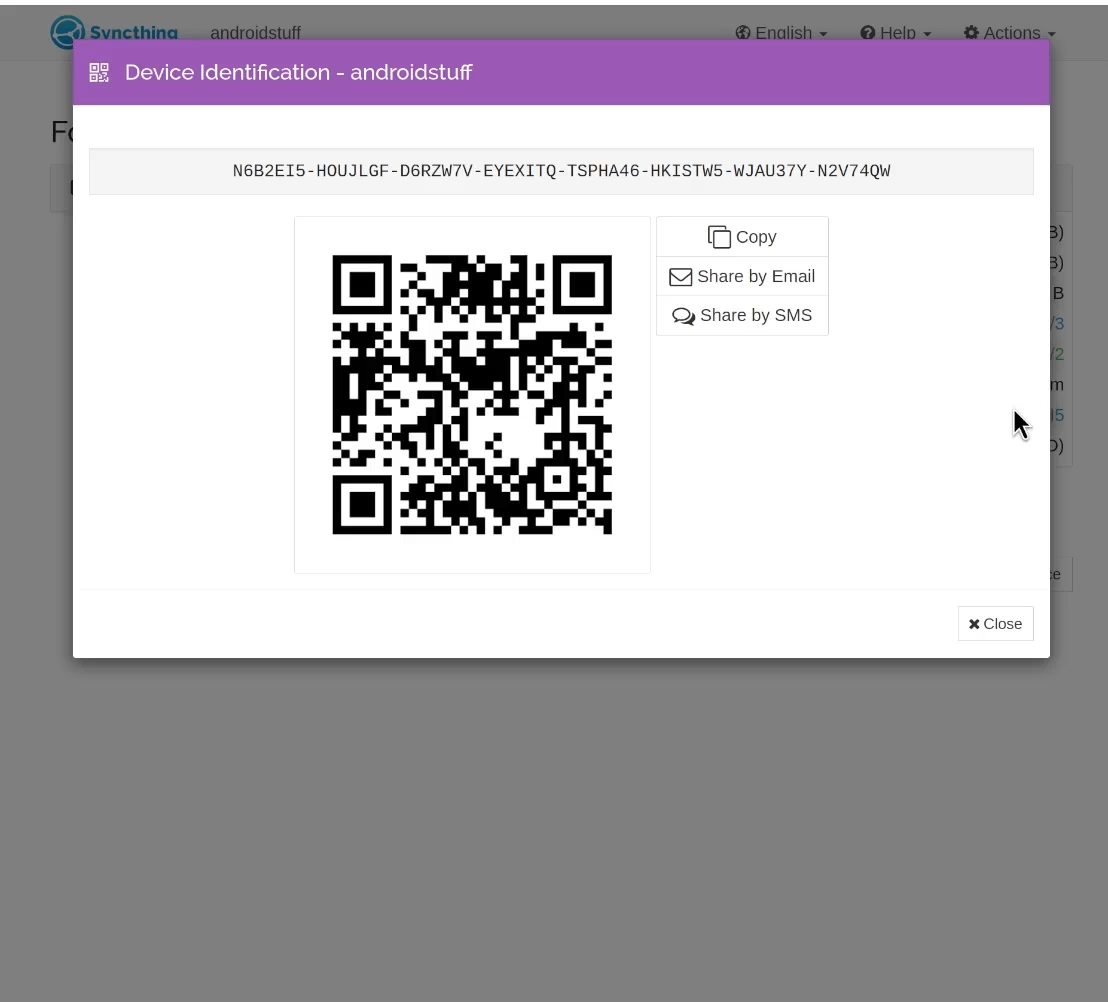This screenshot has width=1108, height=1002.
Task: Share device ID by Email
Action: [x=742, y=276]
